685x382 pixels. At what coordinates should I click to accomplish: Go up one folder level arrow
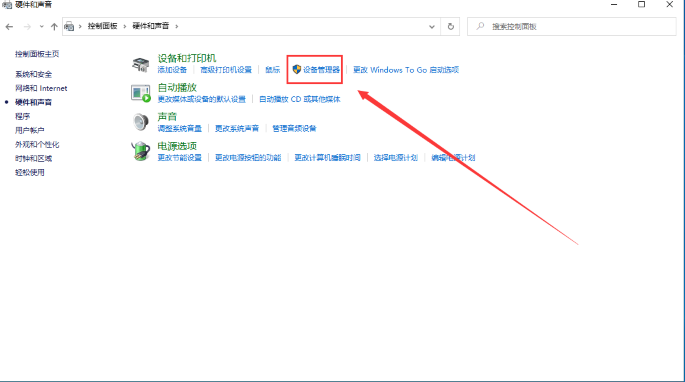54,27
